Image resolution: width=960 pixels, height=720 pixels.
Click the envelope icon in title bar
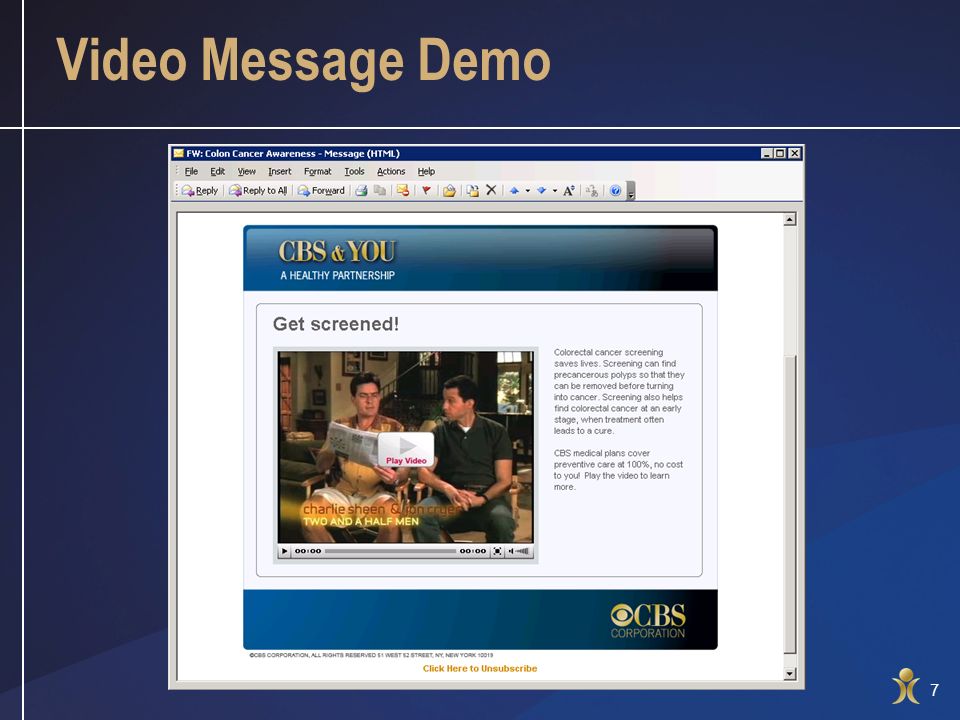(x=178, y=153)
